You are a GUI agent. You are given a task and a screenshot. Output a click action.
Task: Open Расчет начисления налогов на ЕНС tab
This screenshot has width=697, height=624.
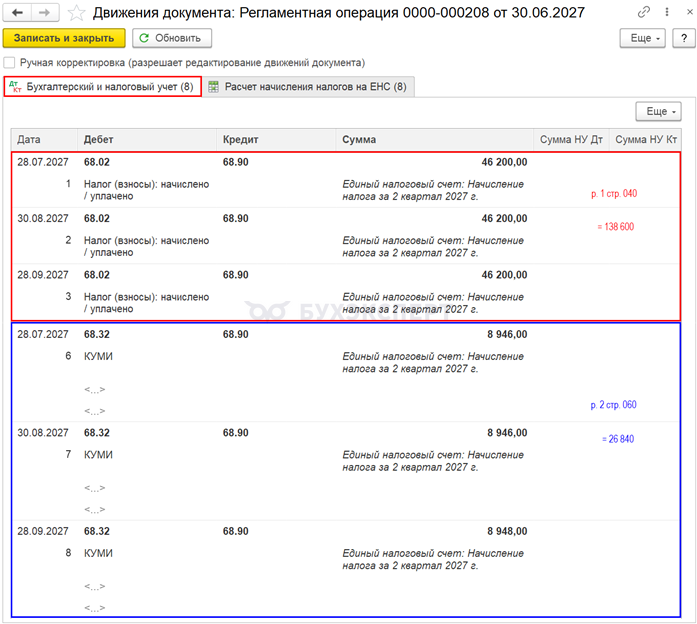tap(309, 87)
